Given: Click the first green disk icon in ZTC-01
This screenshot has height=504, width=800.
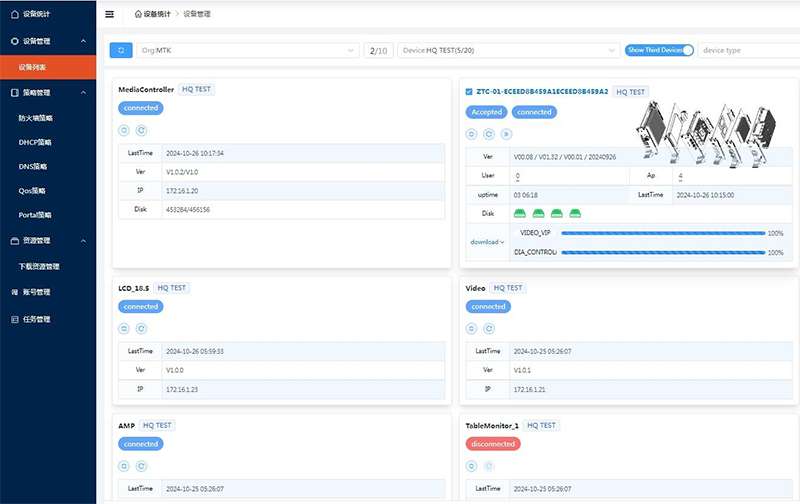Looking at the screenshot, I should [x=519, y=213].
